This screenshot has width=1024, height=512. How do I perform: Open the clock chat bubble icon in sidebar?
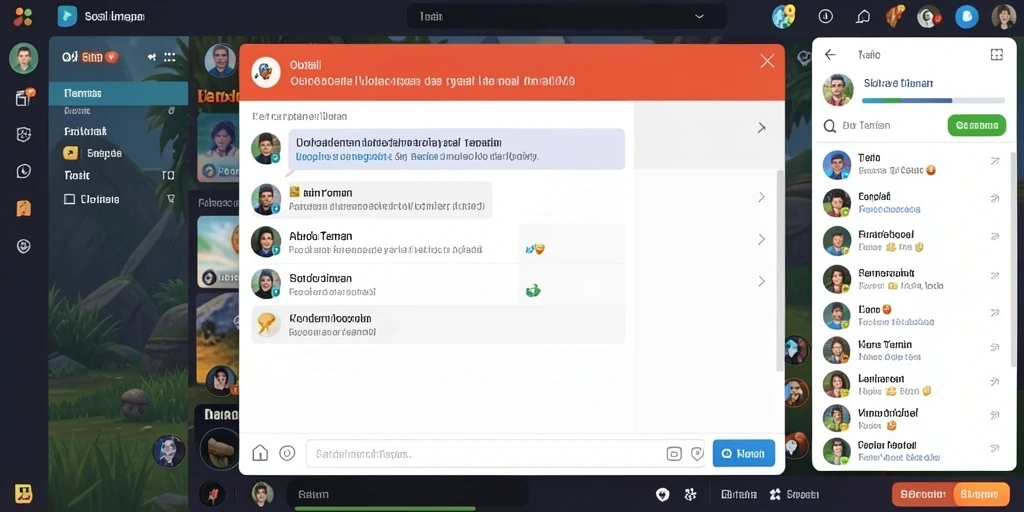pos(24,171)
